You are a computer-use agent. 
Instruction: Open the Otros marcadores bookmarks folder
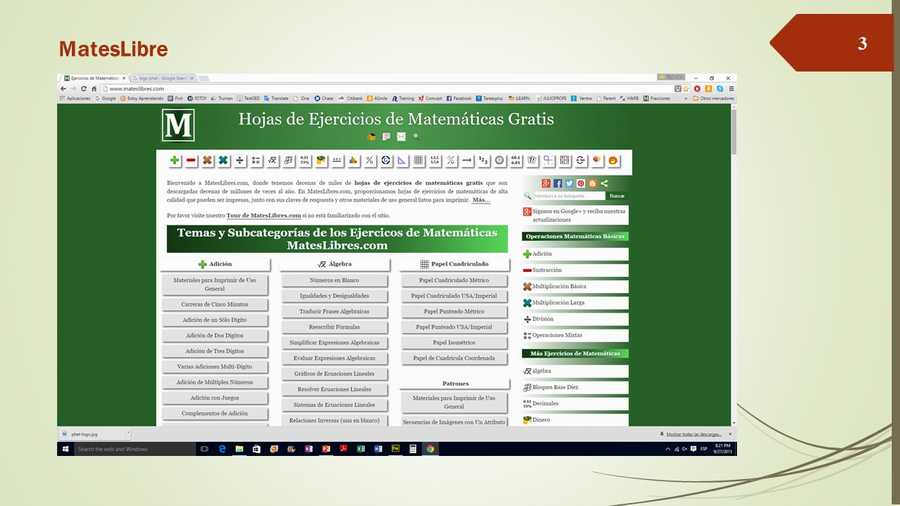click(713, 99)
